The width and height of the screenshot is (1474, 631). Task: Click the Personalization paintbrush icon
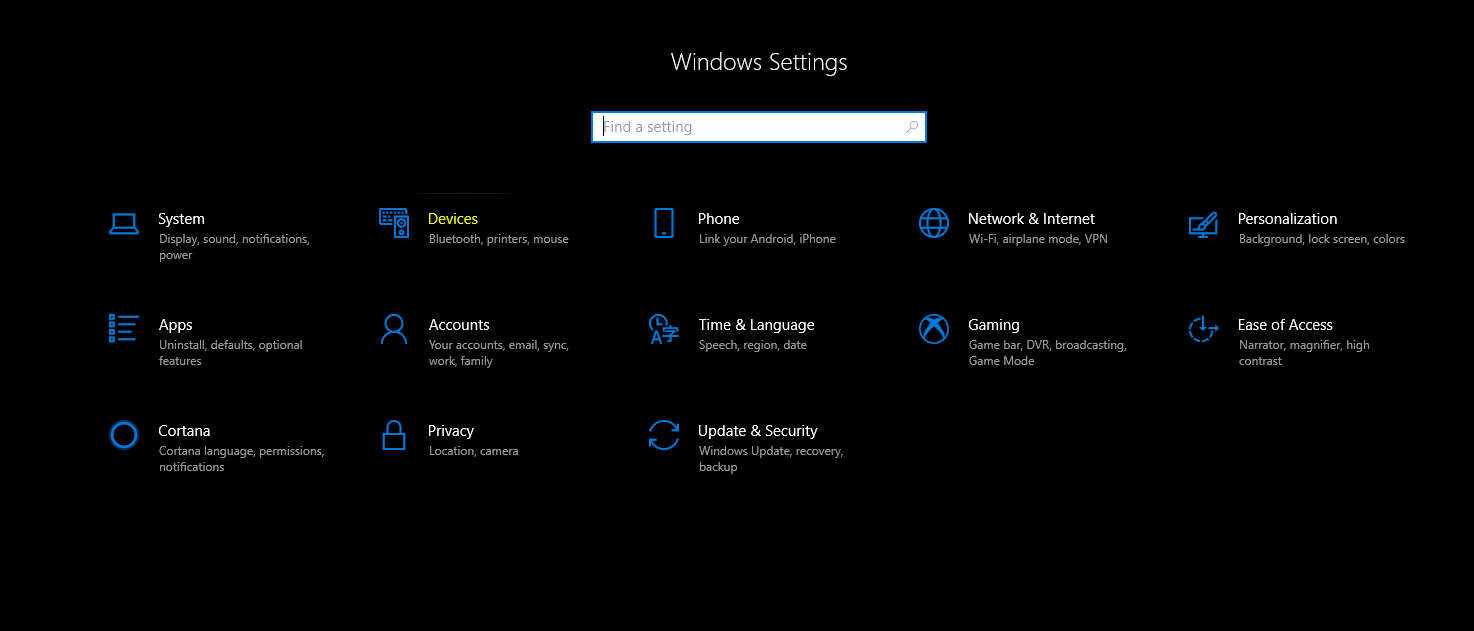click(x=1203, y=224)
